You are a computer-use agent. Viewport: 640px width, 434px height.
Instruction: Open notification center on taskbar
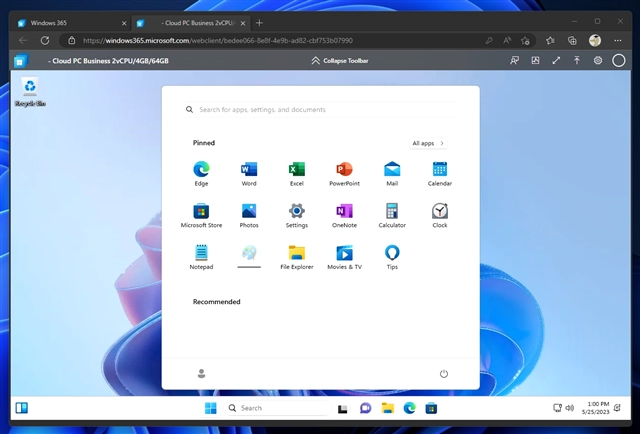pos(618,407)
